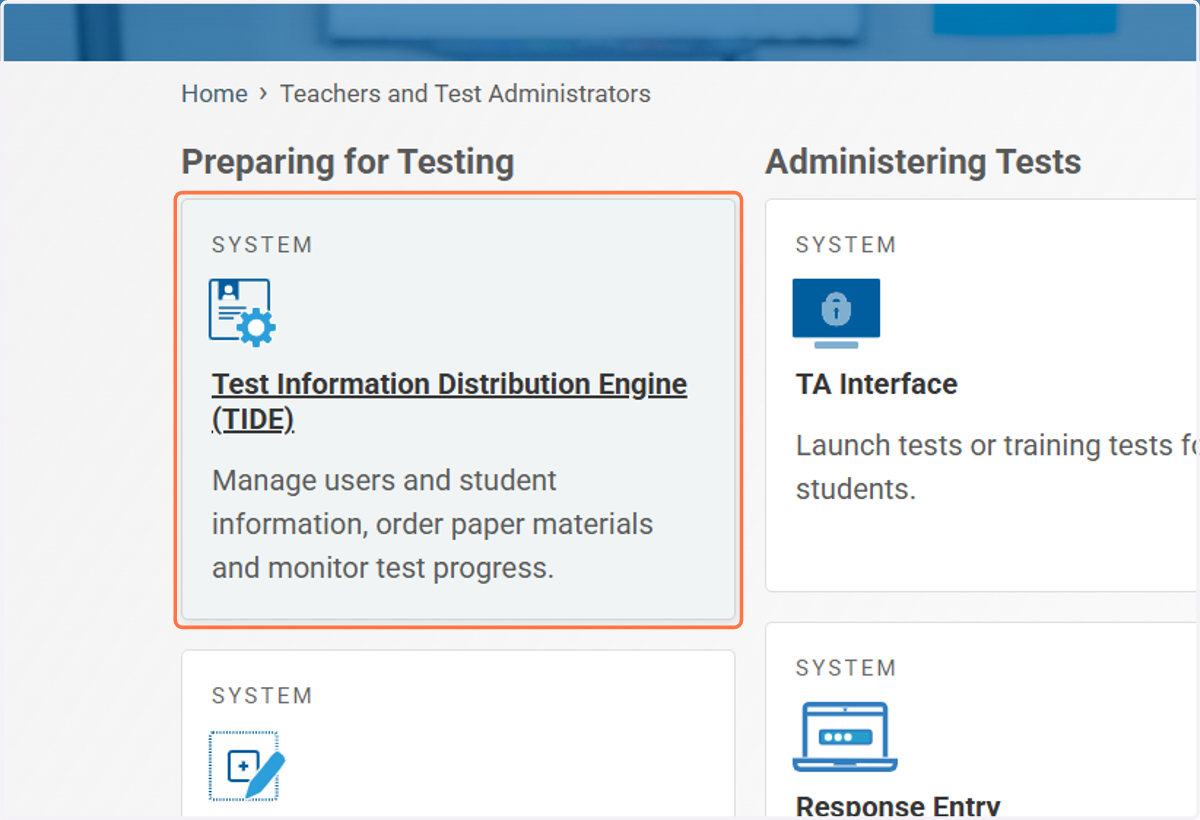The image size is (1200, 820).
Task: Open the TA Interface link
Action: pyautogui.click(x=876, y=384)
